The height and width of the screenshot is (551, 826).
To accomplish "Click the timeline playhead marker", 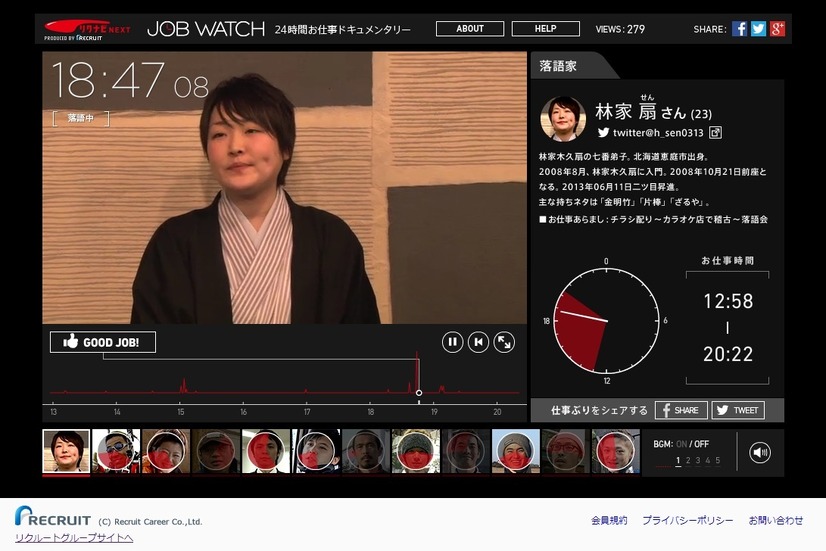I will tap(419, 393).
